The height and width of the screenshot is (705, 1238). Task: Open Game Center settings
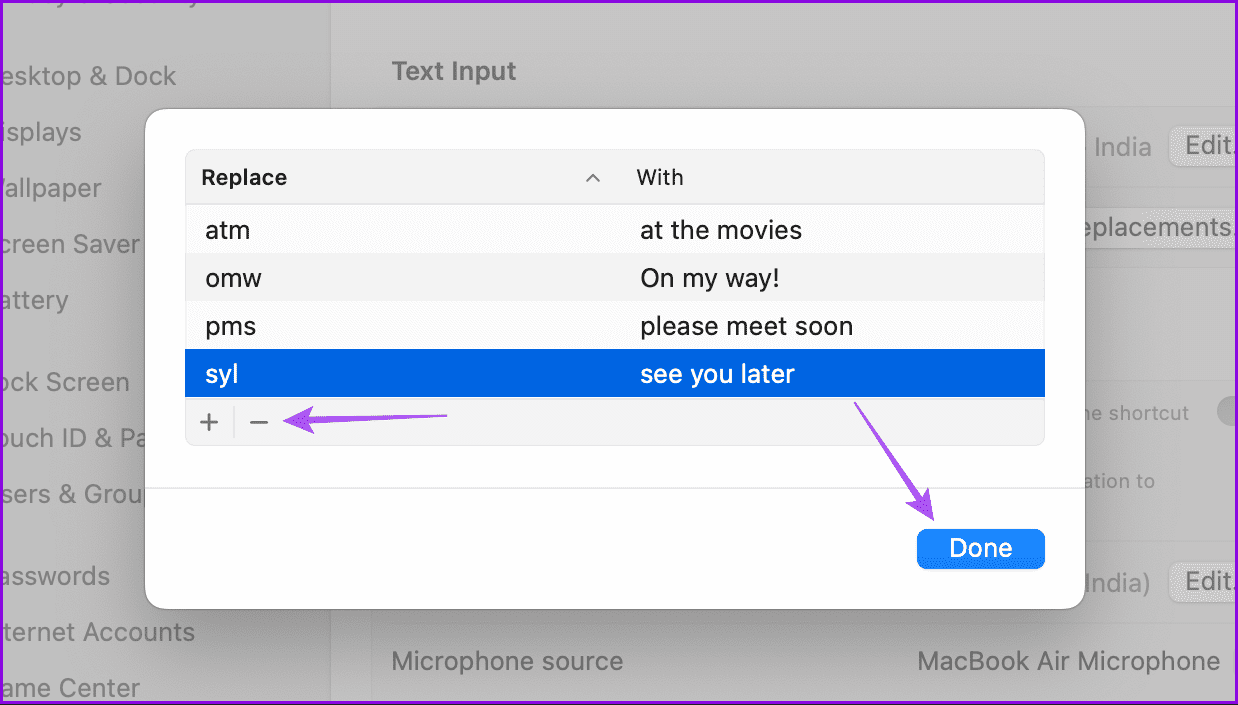70,688
